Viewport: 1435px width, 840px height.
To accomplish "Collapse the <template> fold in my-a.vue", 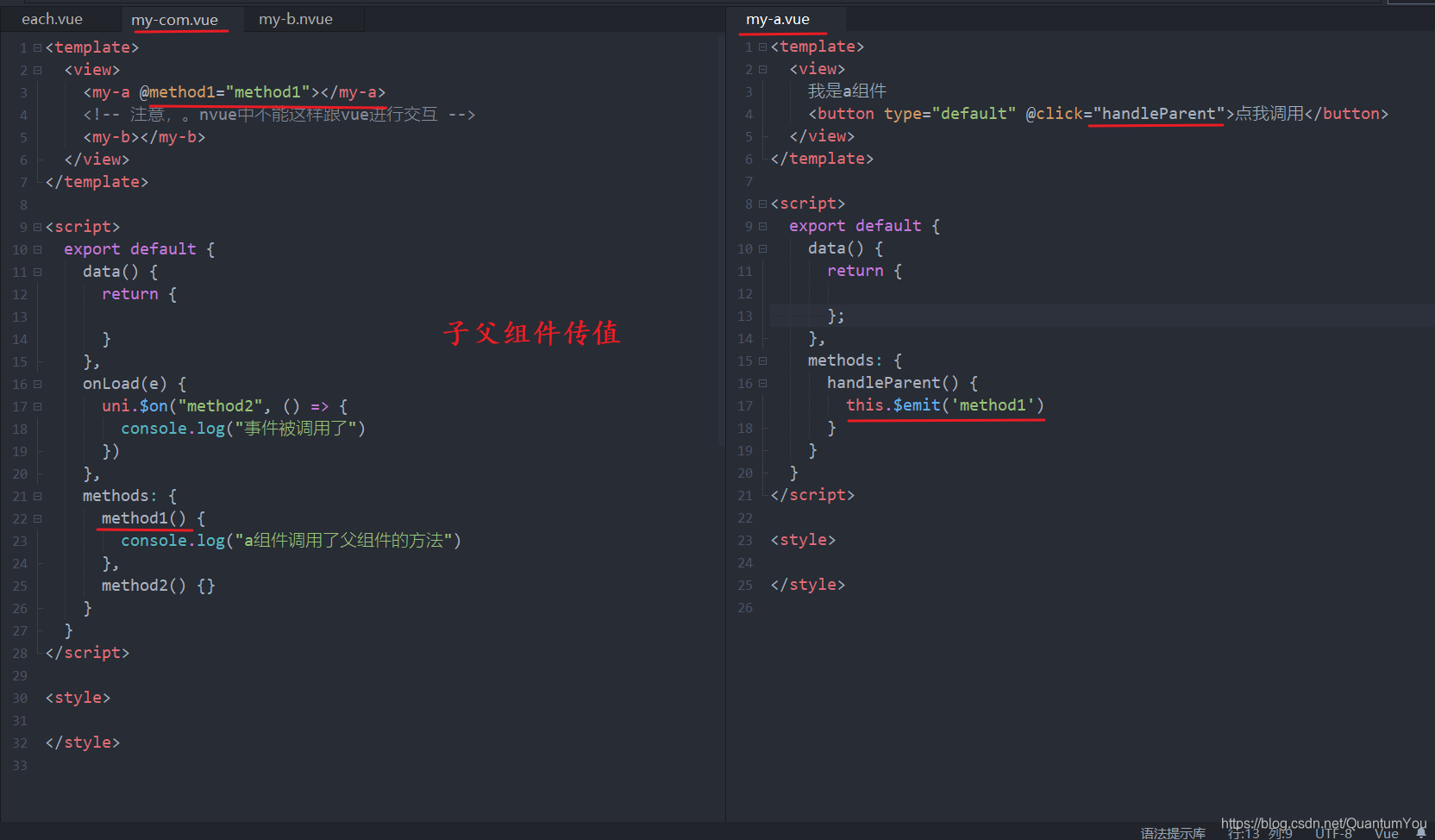I will 762,47.
